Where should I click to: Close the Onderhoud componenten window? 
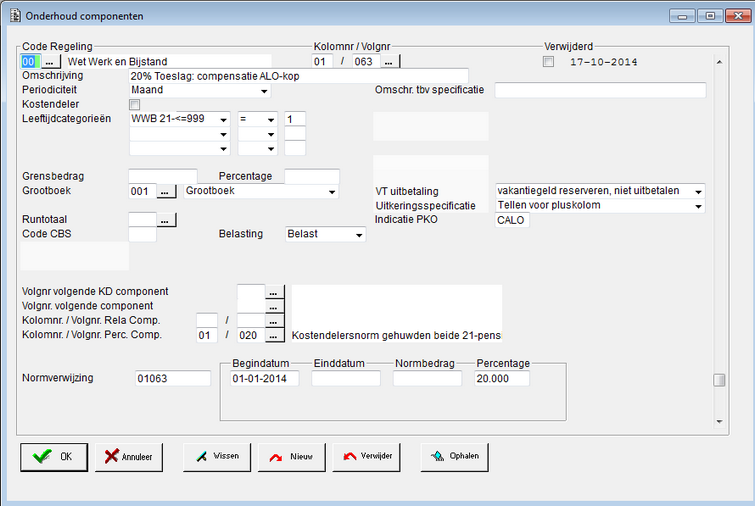pos(738,16)
